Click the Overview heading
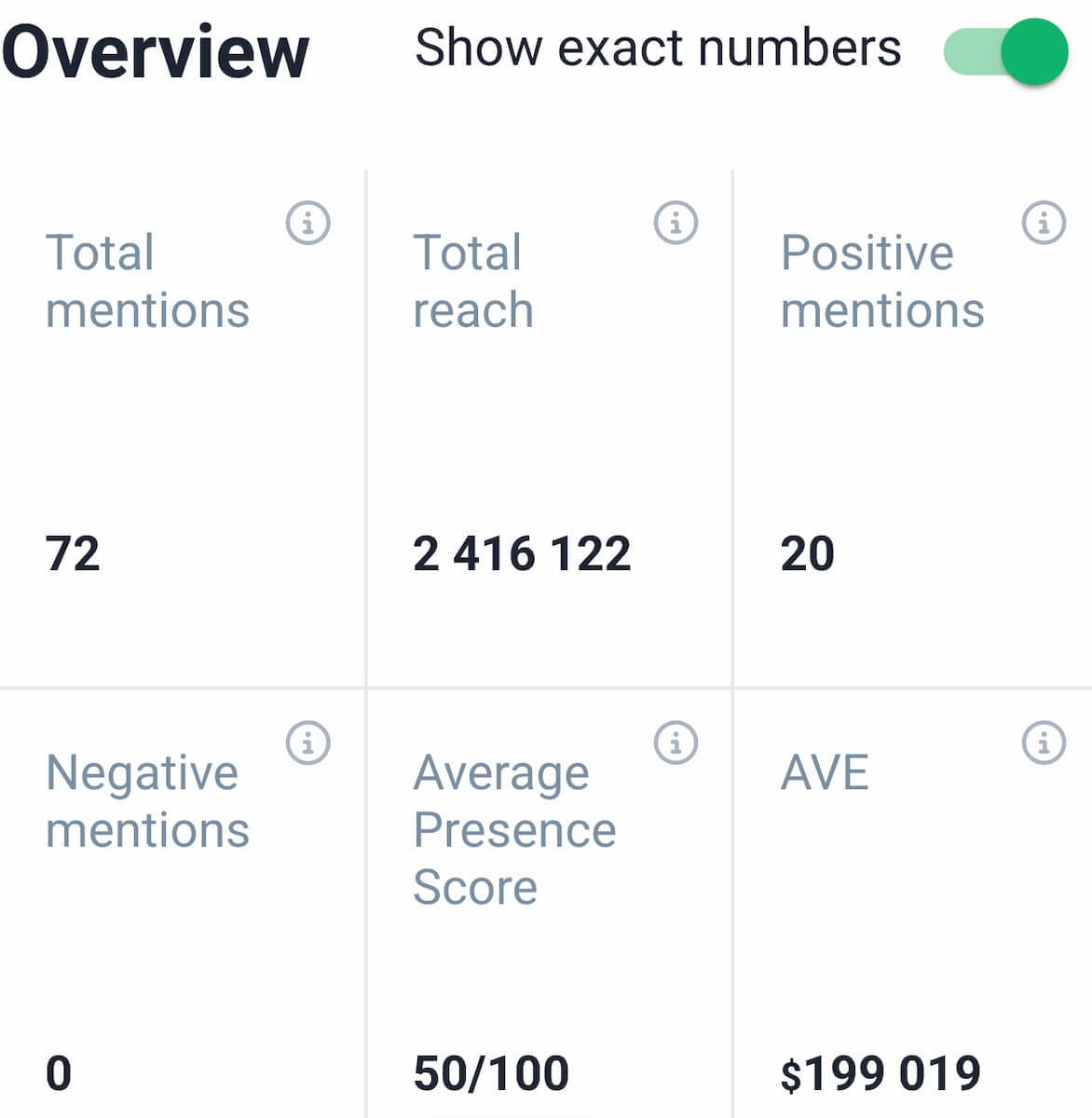Viewport: 1092px width, 1118px height. click(x=156, y=52)
